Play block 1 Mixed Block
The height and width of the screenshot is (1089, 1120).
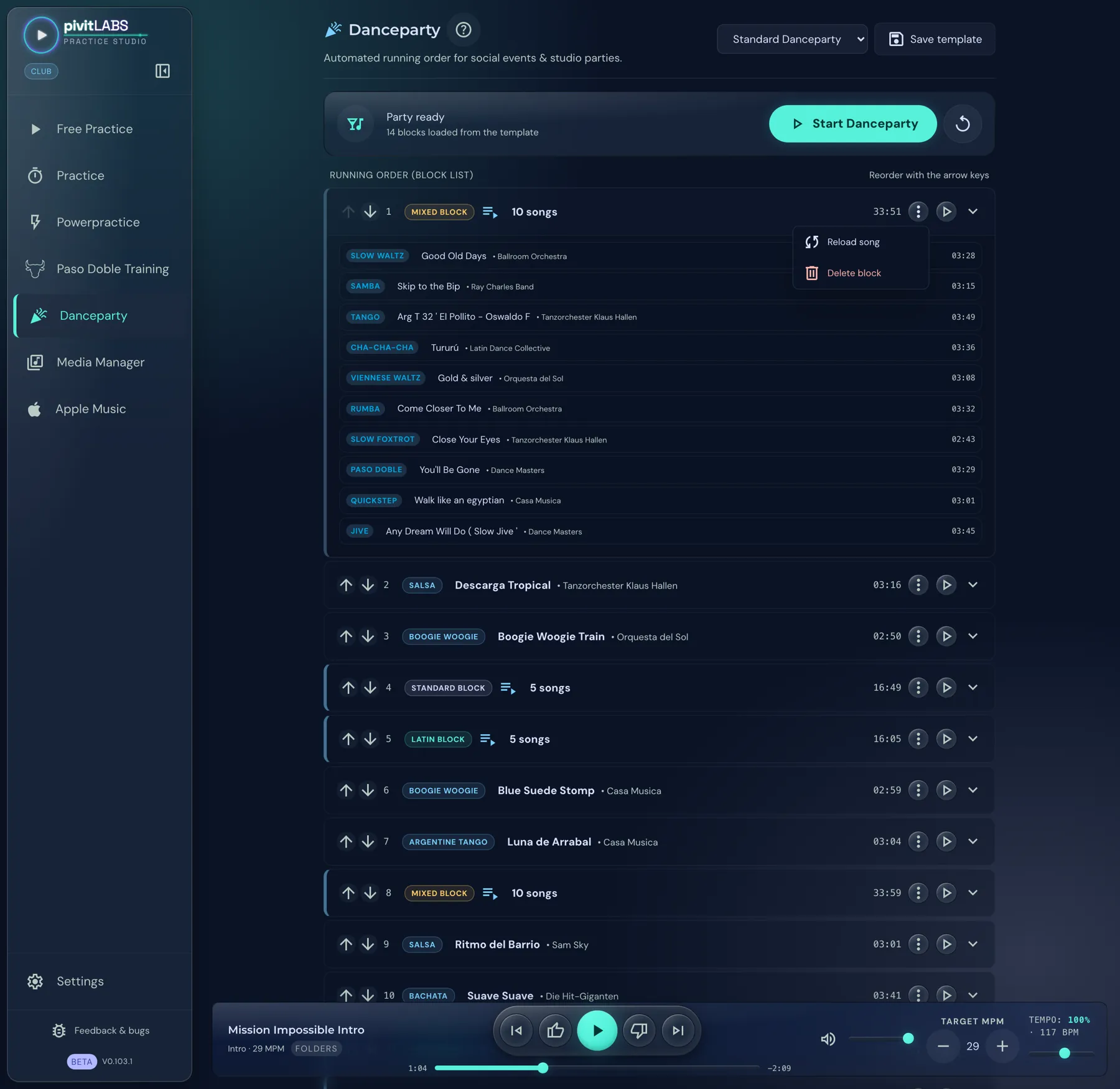click(946, 212)
